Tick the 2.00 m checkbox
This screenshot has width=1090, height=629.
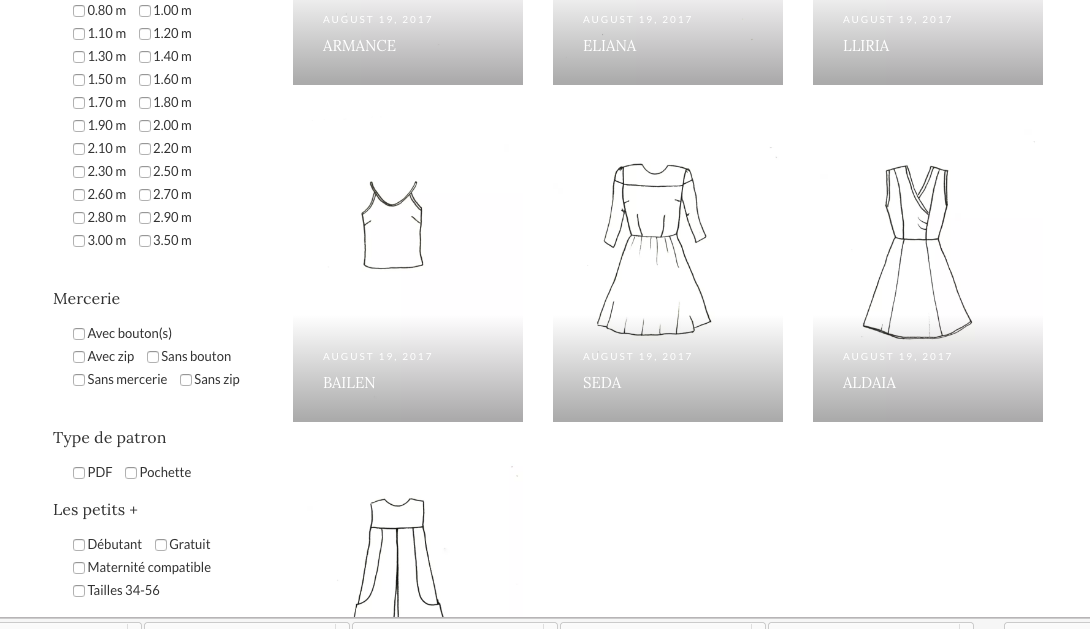click(145, 126)
